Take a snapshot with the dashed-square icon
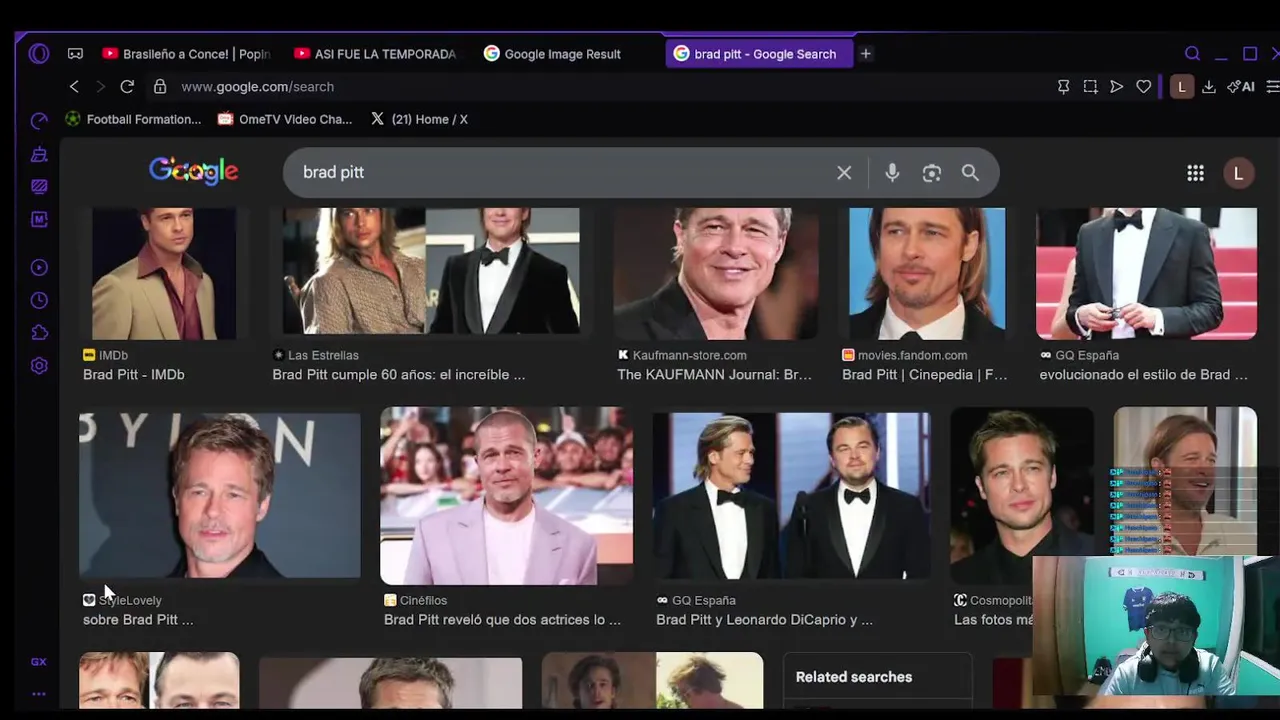Screen dimensions: 1280x720 [1090, 87]
